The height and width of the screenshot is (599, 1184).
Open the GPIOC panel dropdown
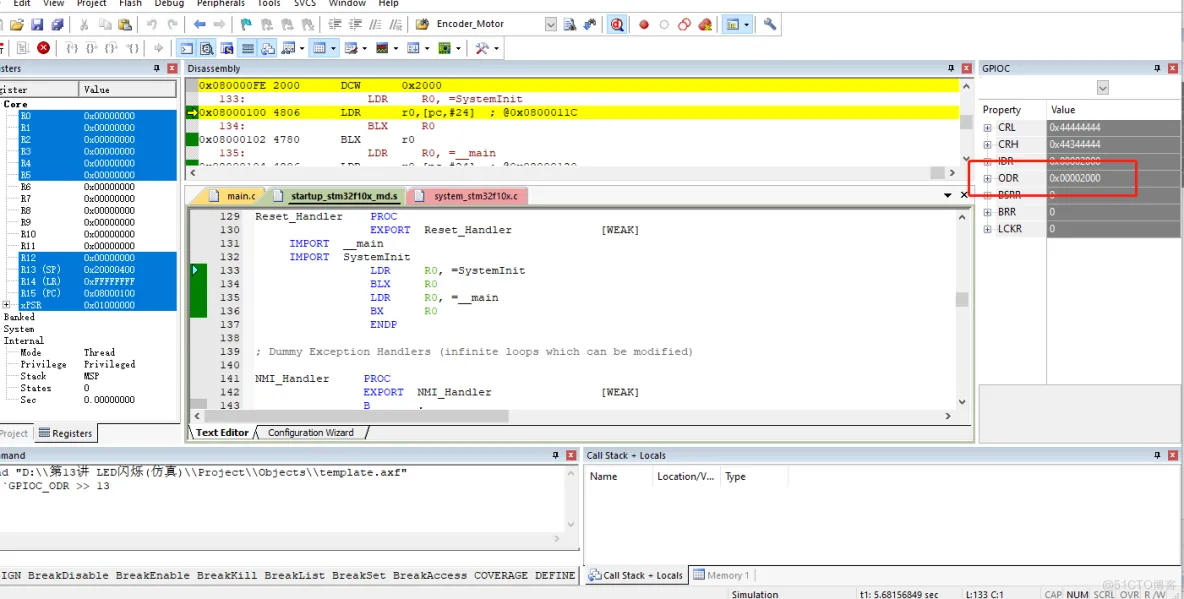(1102, 88)
